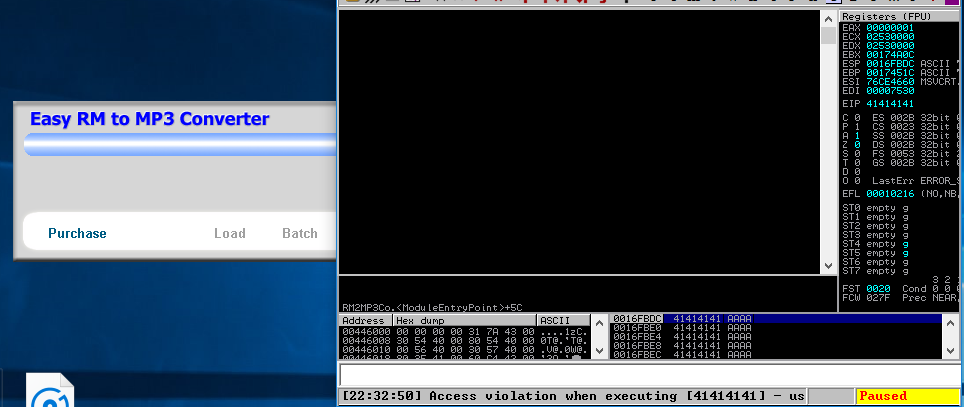964x407 pixels.
Task: Click Load in Easy RM to MP3 Converter
Action: (x=230, y=234)
